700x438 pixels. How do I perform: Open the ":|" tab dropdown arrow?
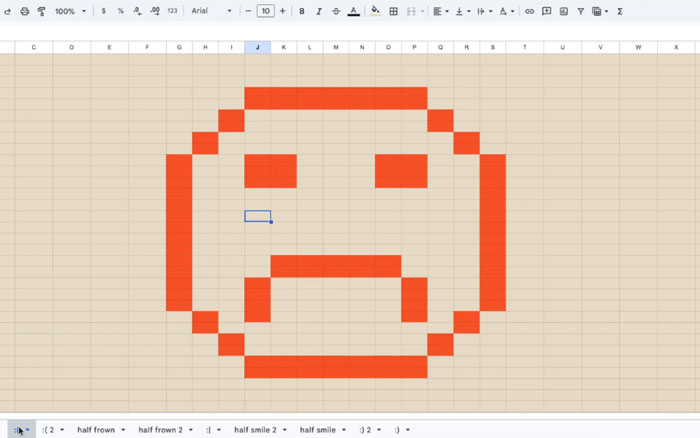pyautogui.click(x=219, y=430)
